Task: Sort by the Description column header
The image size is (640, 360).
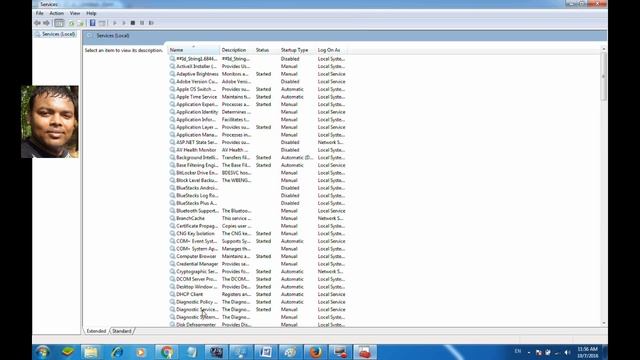Action: (x=237, y=50)
